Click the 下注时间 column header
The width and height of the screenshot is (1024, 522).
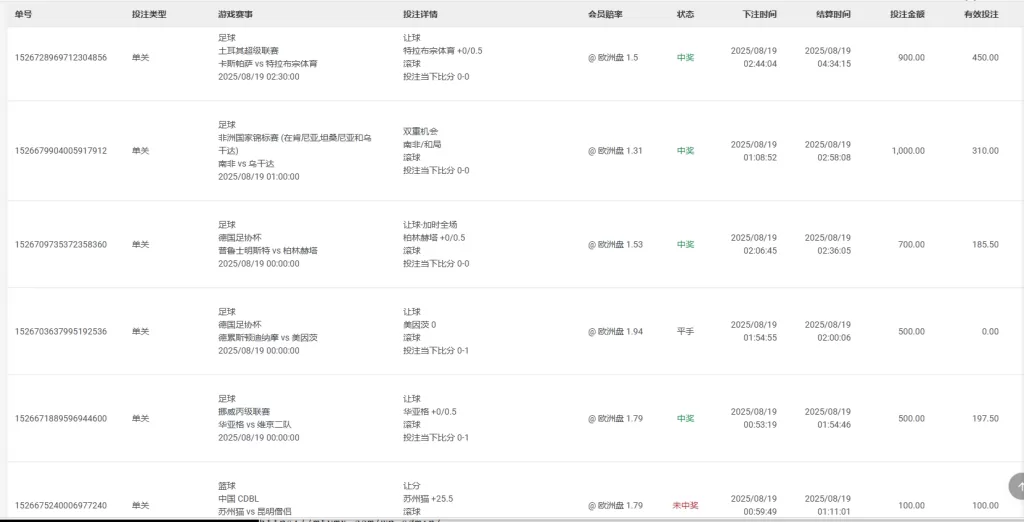760,14
